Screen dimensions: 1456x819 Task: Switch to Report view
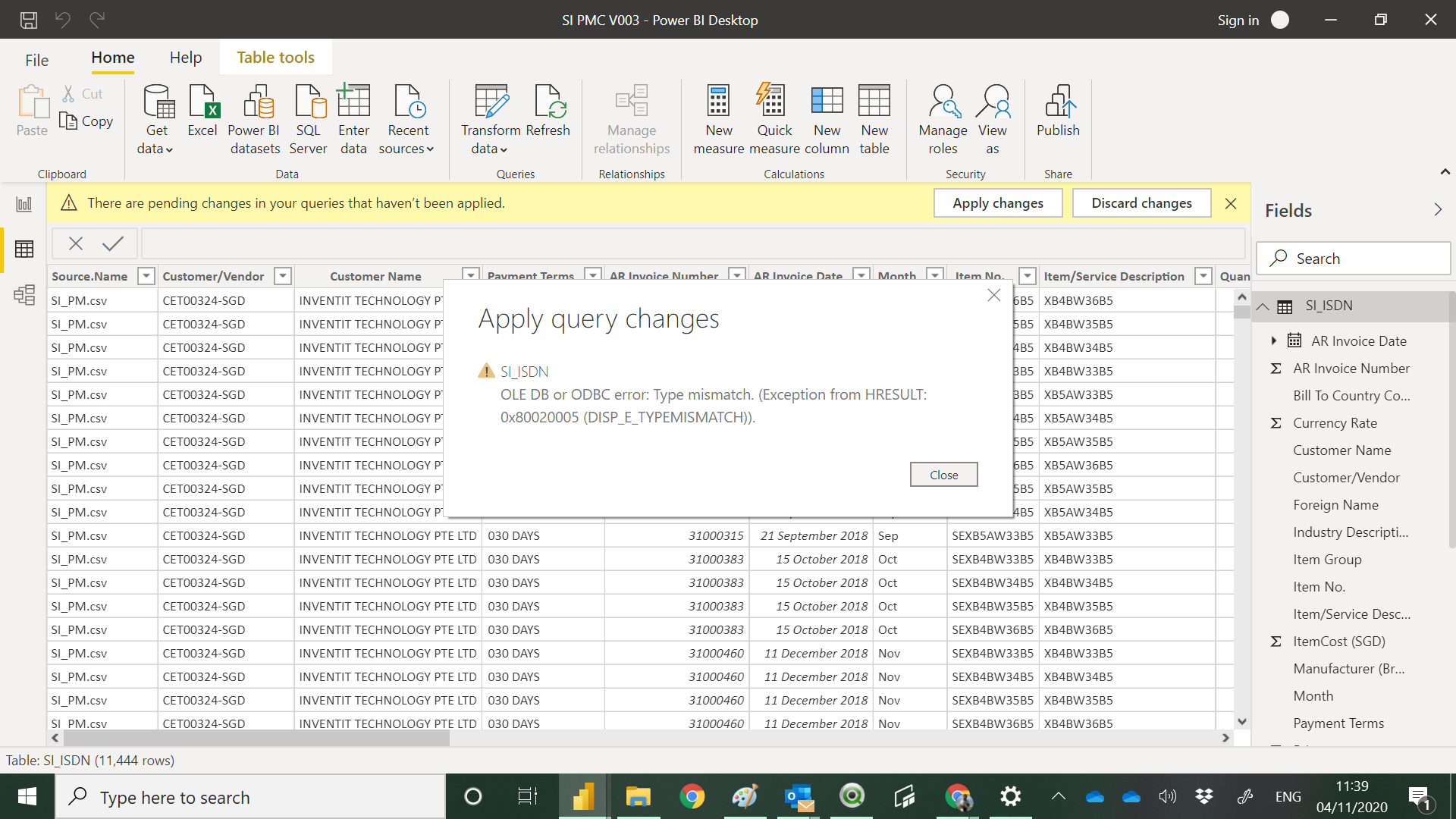click(24, 204)
